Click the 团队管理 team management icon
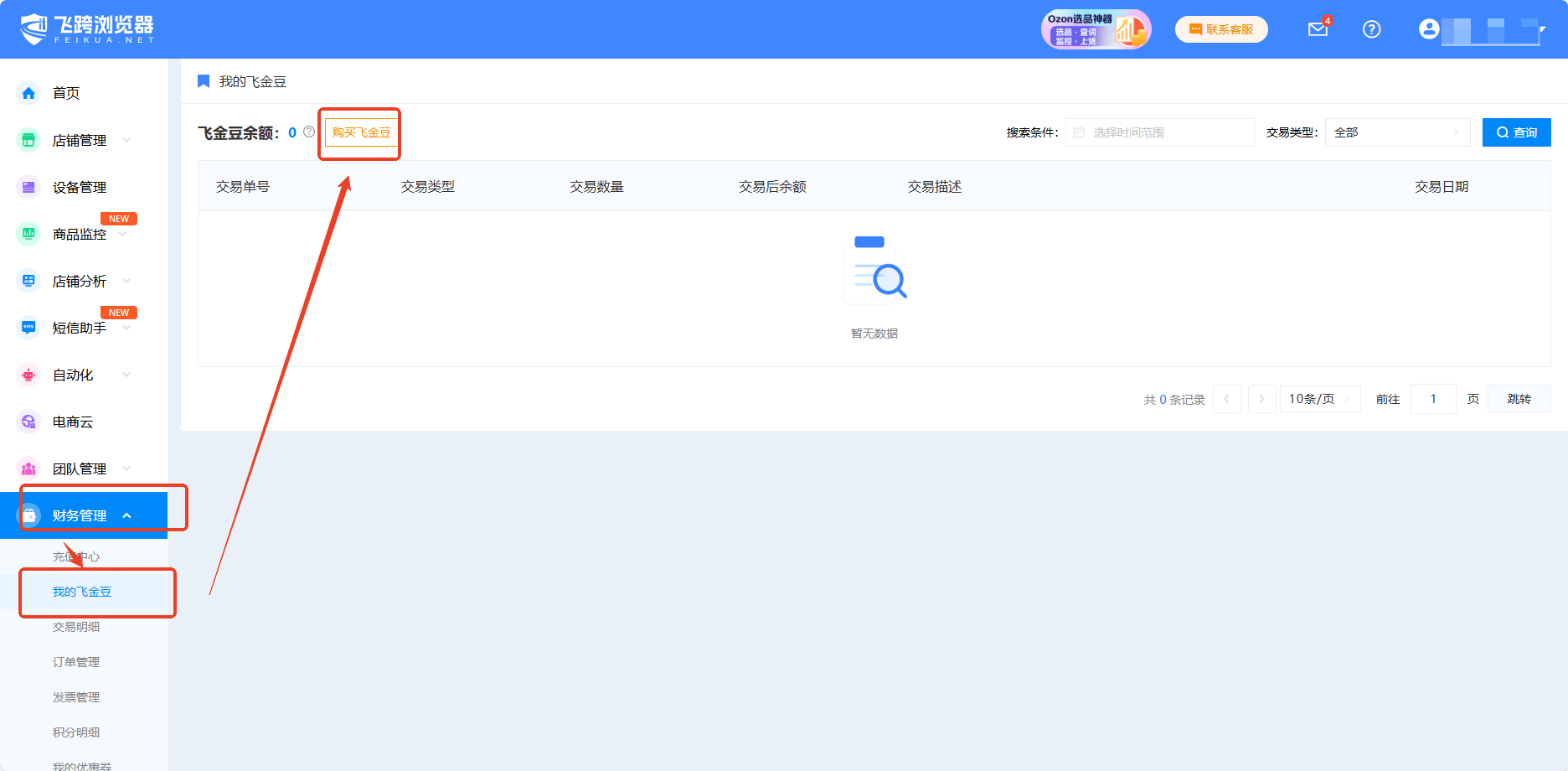This screenshot has height=771, width=1568. tap(28, 468)
